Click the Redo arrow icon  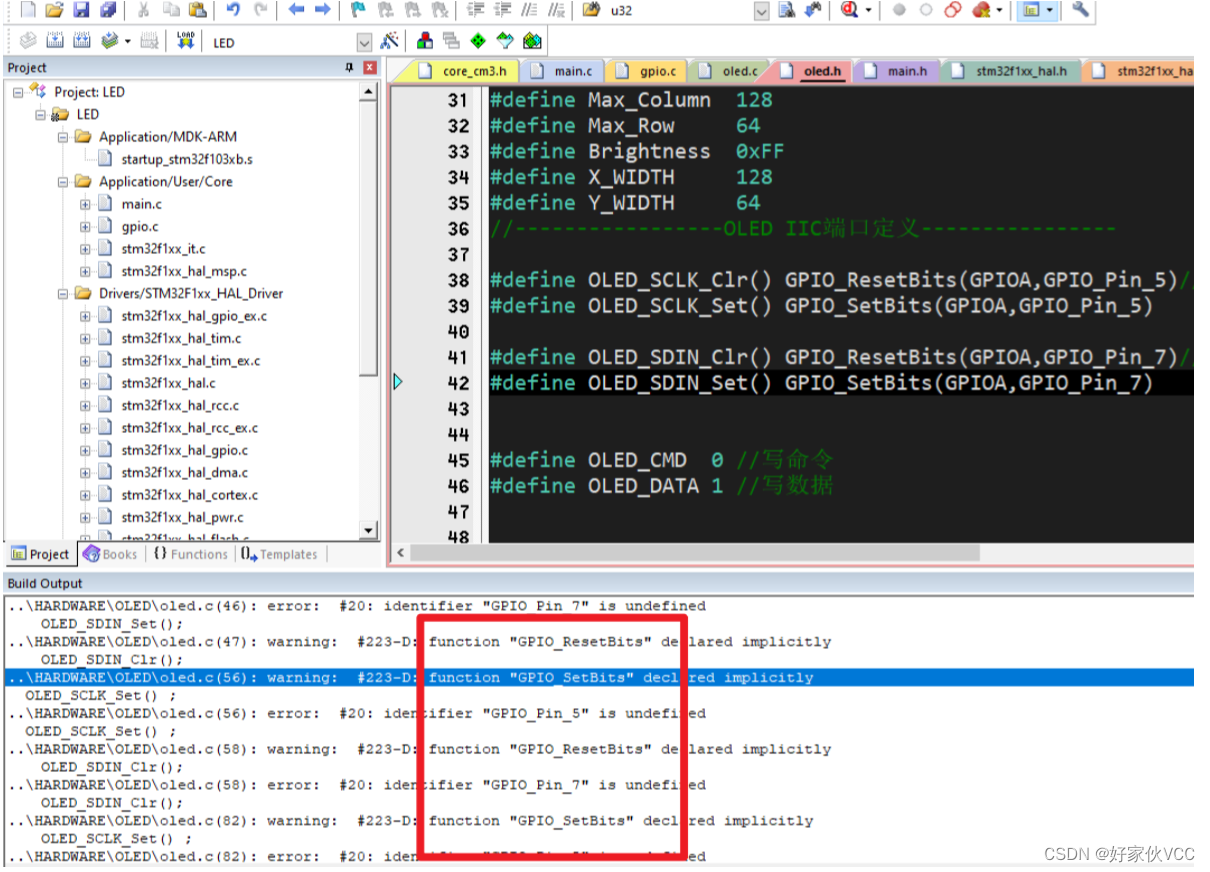[x=260, y=10]
